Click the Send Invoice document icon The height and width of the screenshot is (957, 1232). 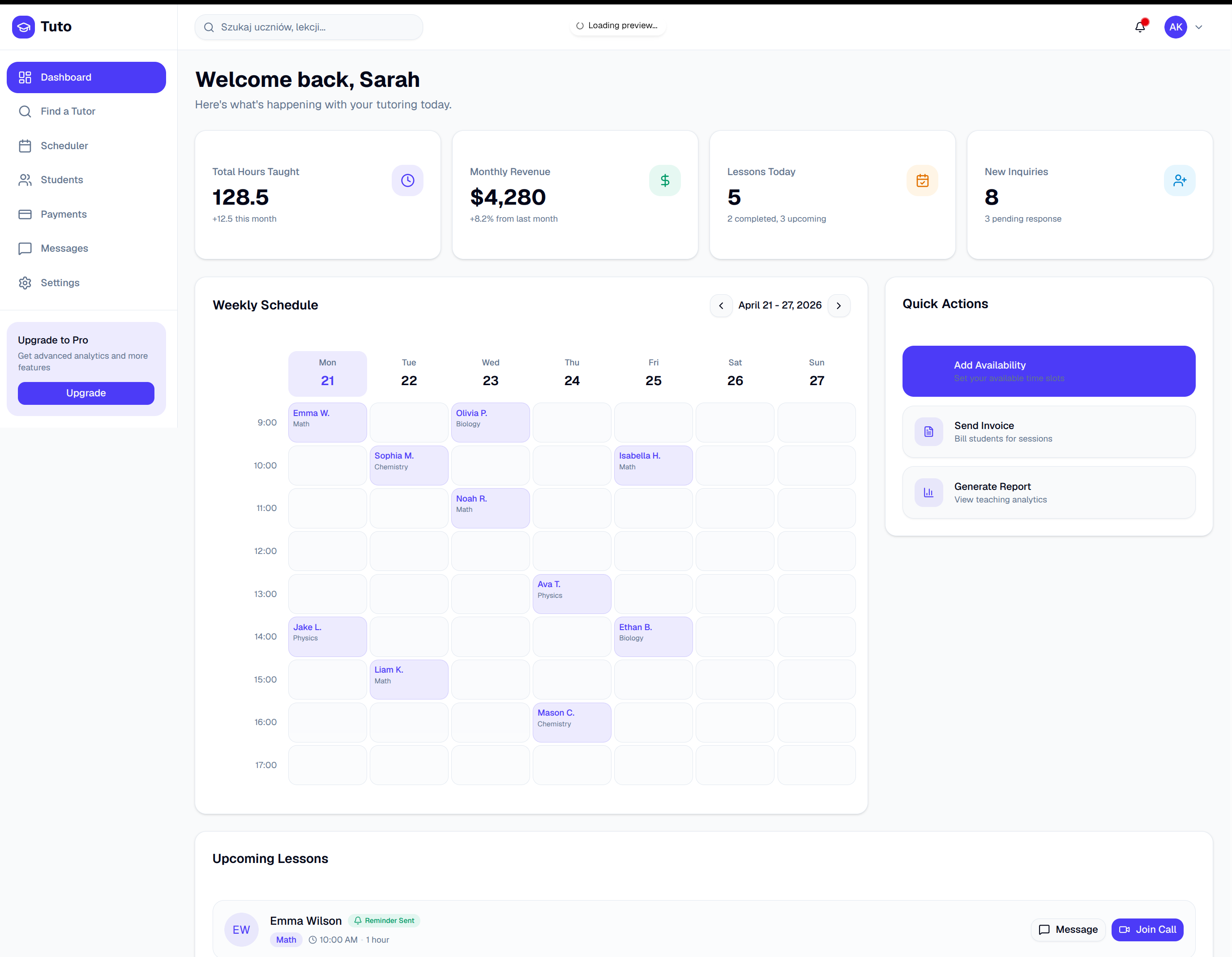tap(928, 432)
